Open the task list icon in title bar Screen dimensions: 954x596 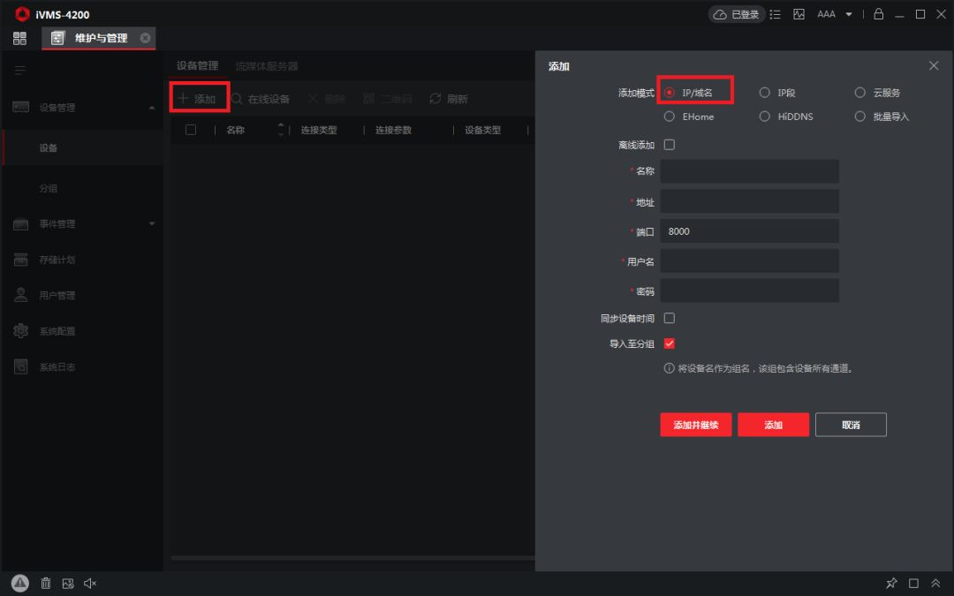coord(775,14)
